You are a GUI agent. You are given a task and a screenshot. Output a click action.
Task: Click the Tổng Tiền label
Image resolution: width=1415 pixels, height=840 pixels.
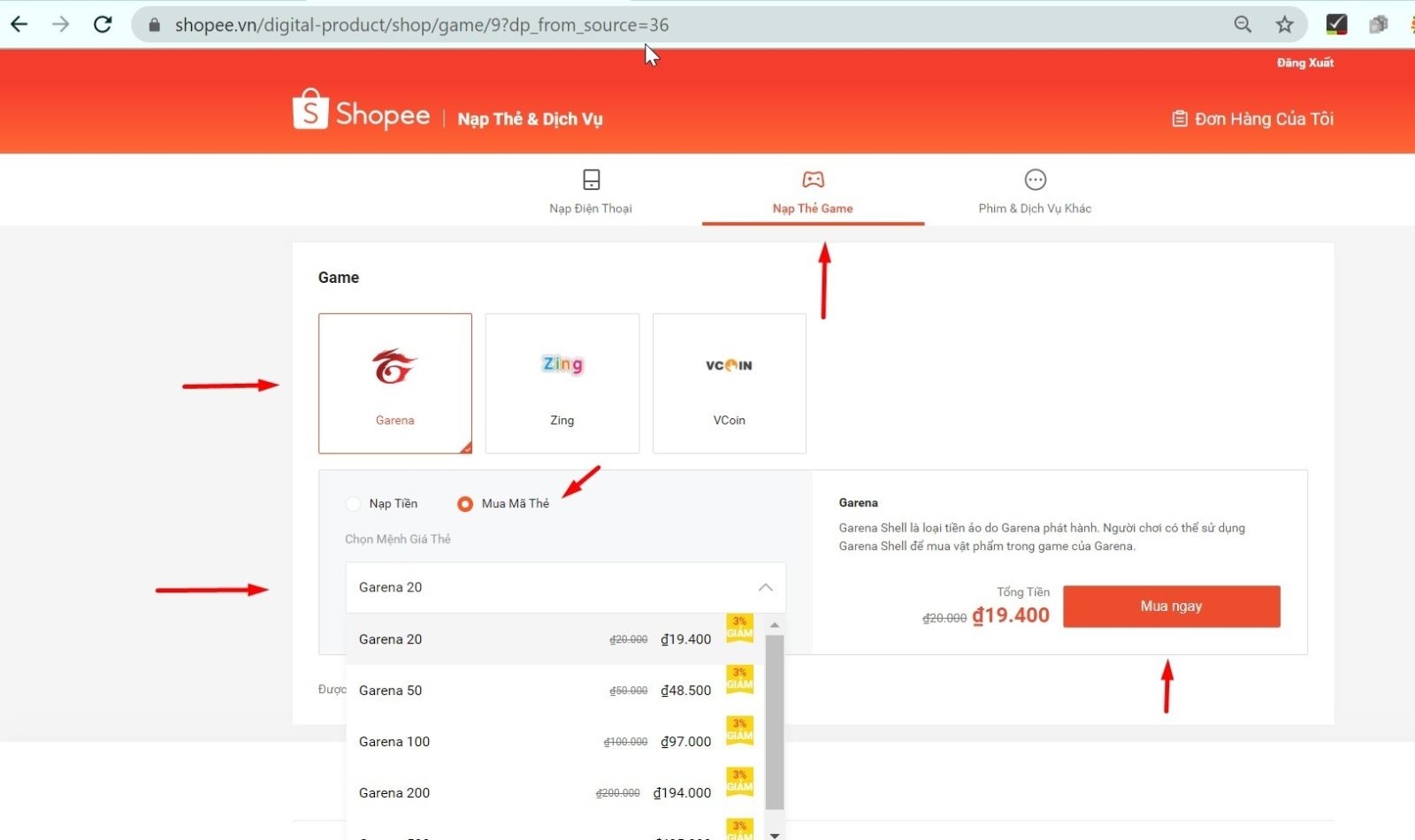tap(1023, 592)
